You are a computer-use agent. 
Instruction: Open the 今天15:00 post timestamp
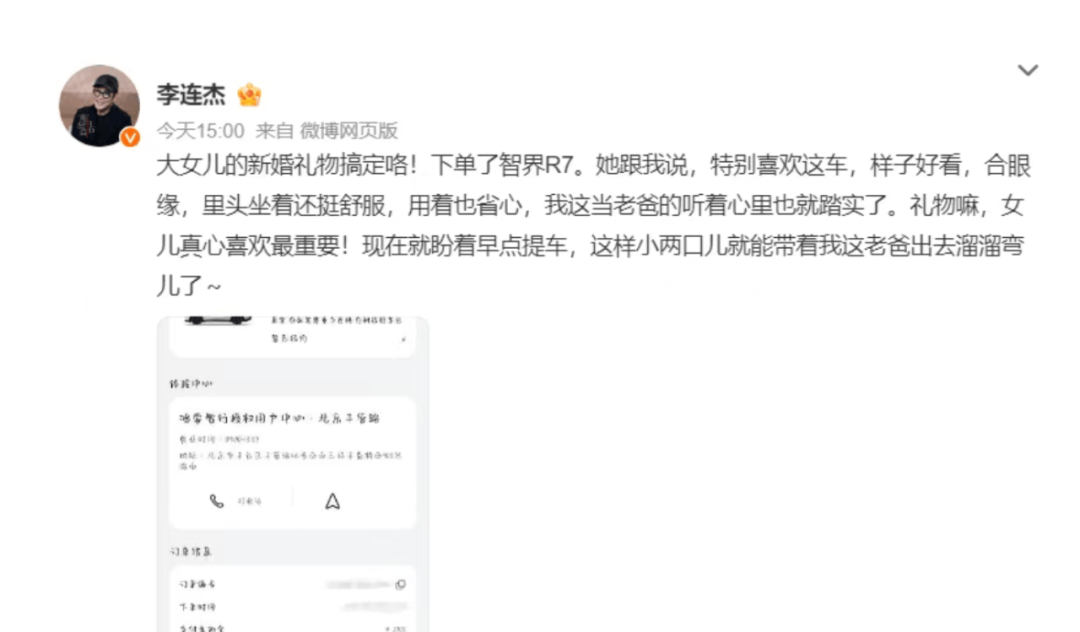200,131
